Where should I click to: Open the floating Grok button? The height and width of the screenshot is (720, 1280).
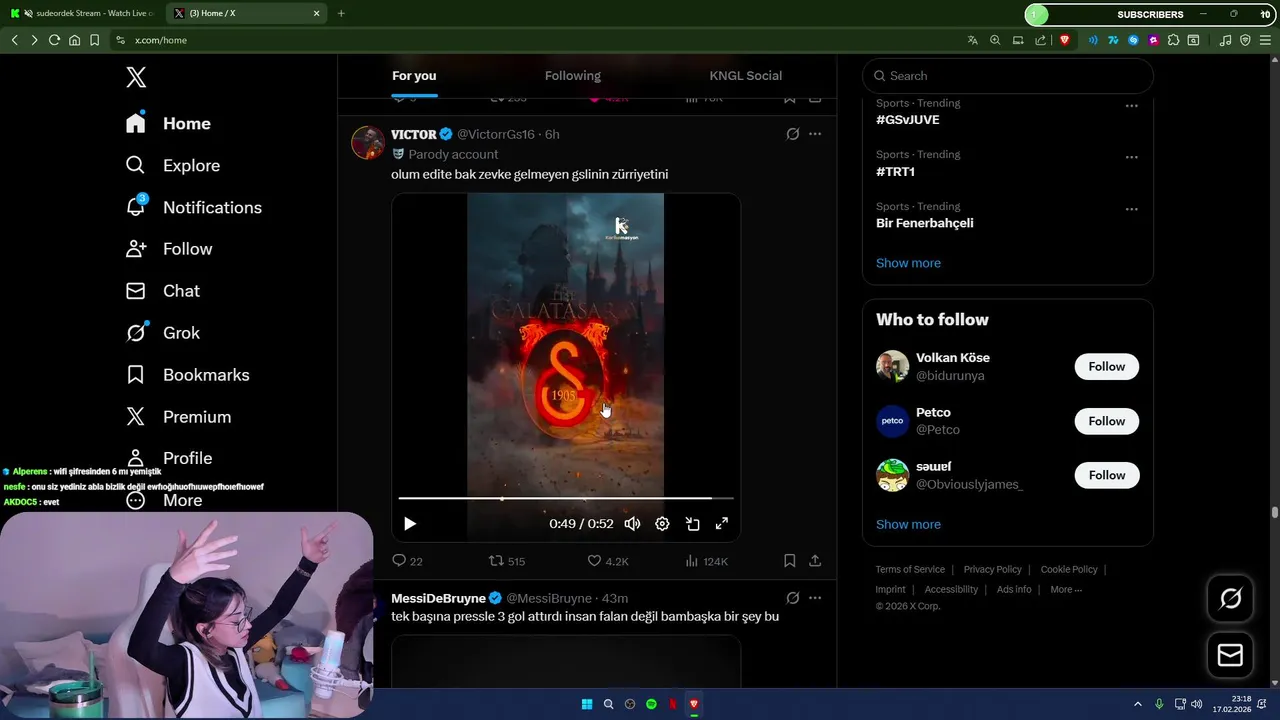point(1230,599)
